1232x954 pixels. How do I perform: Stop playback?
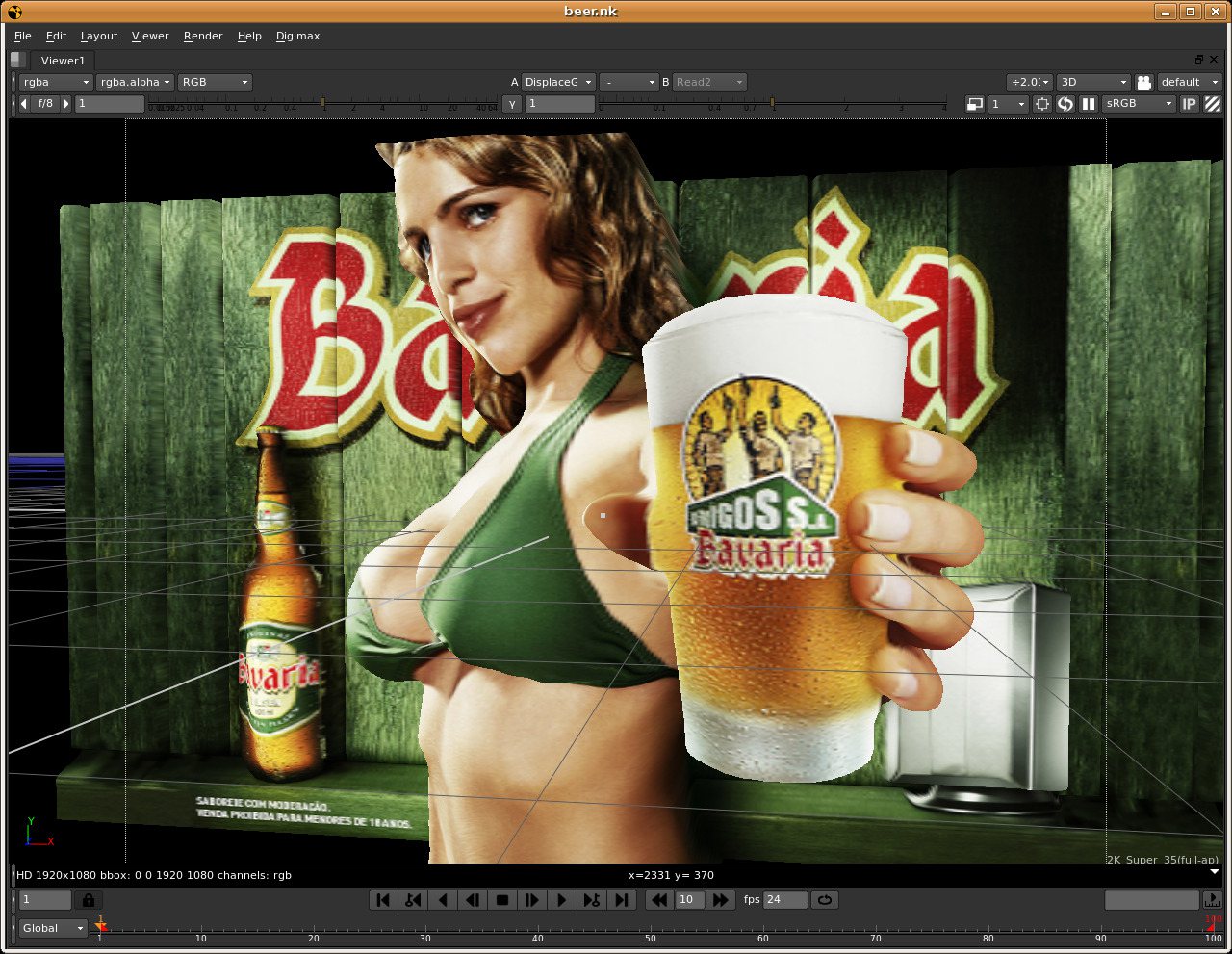tap(502, 900)
